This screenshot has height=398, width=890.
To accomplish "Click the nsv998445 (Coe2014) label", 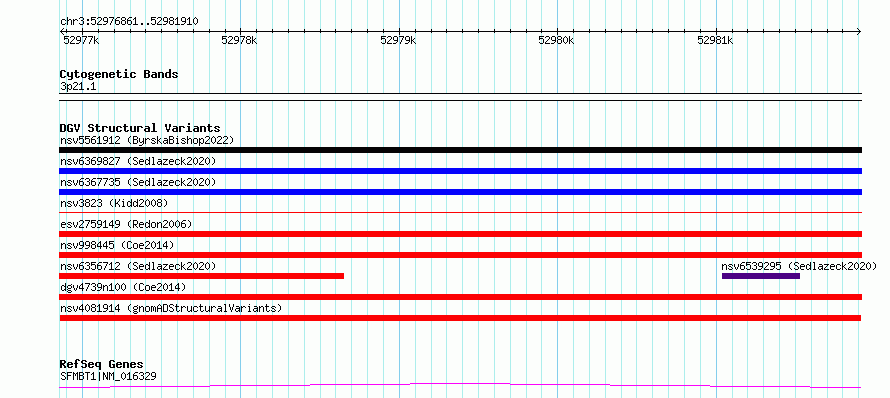I will [117, 245].
